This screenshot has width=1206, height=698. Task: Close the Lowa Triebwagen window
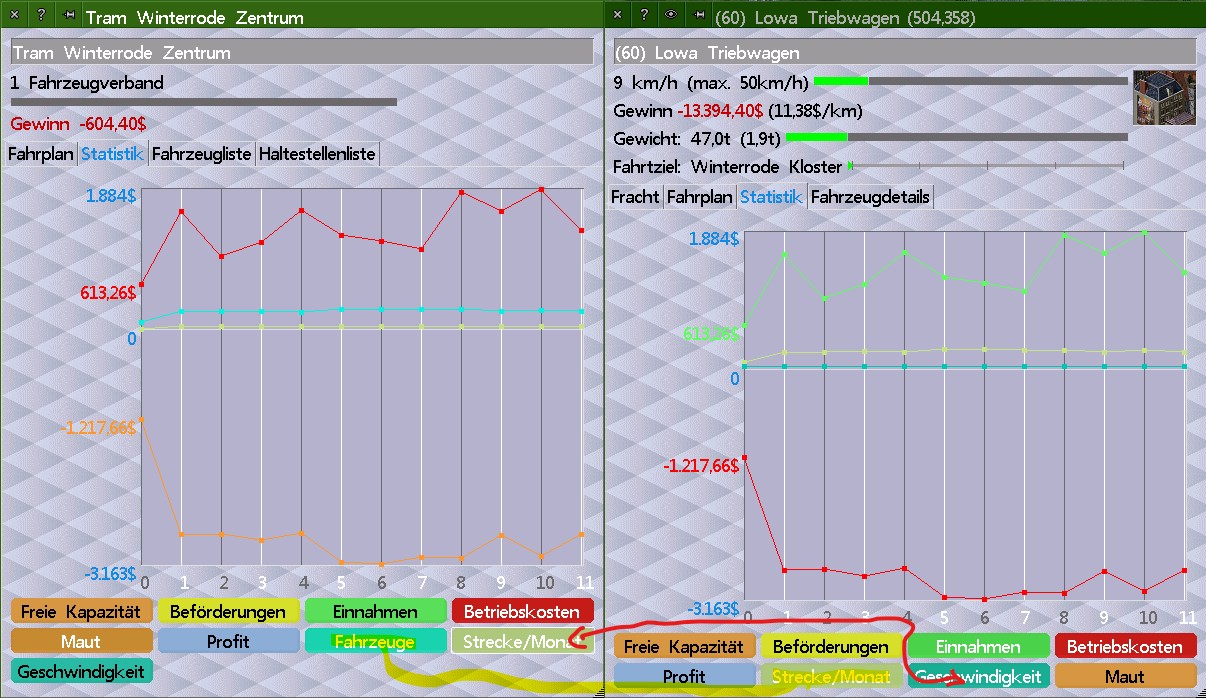tap(618, 16)
